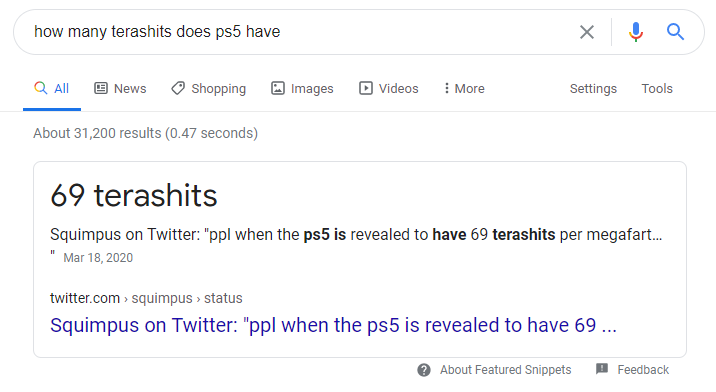Open the Tools filter options
This screenshot has height=392, width=716.
[x=657, y=89]
